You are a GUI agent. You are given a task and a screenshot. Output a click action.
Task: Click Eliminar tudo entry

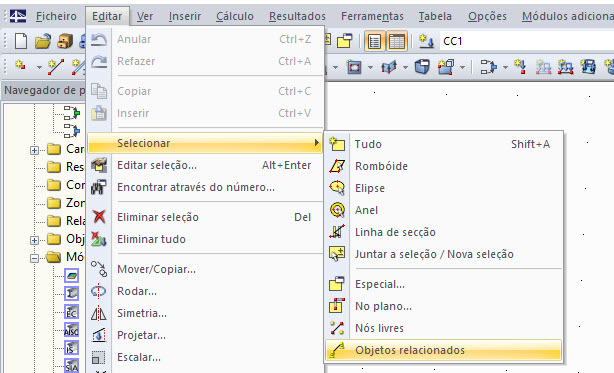pos(205,239)
